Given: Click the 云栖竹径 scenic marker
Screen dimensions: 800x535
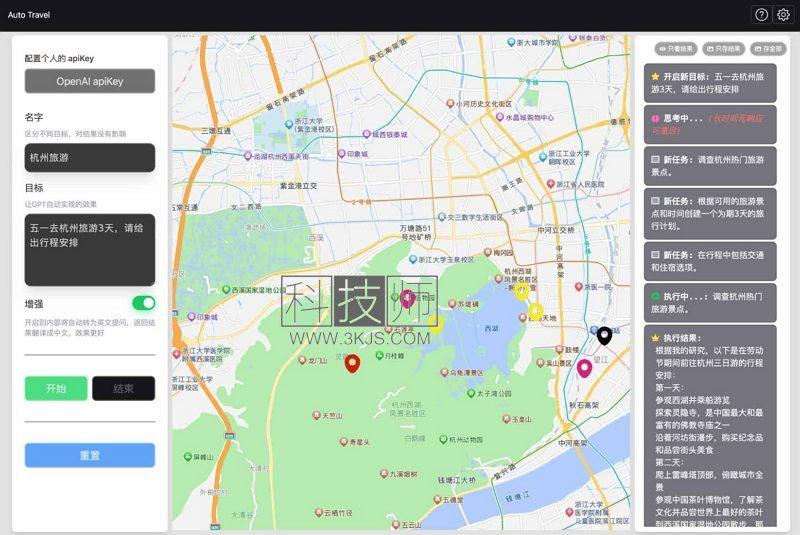Looking at the screenshot, I should (x=319, y=512).
